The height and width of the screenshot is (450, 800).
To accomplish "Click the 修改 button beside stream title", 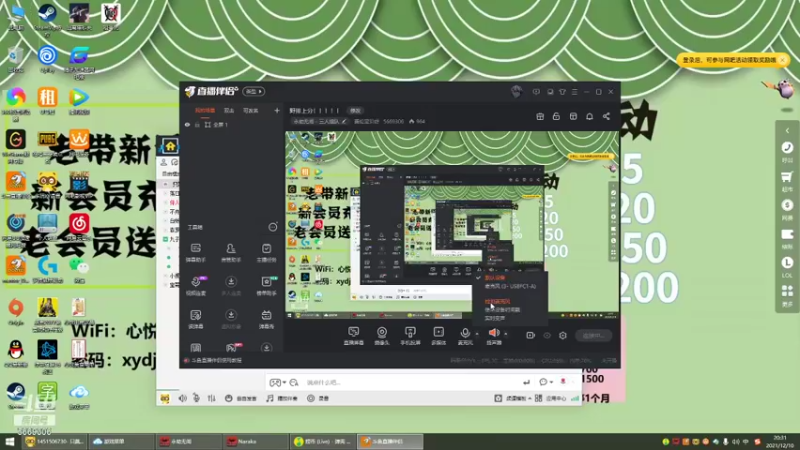I will tap(355, 110).
